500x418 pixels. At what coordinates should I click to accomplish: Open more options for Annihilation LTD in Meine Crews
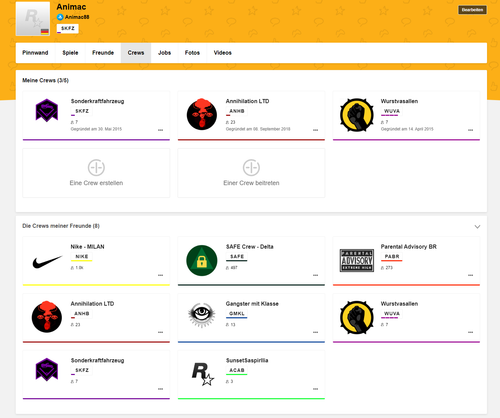pyautogui.click(x=315, y=130)
